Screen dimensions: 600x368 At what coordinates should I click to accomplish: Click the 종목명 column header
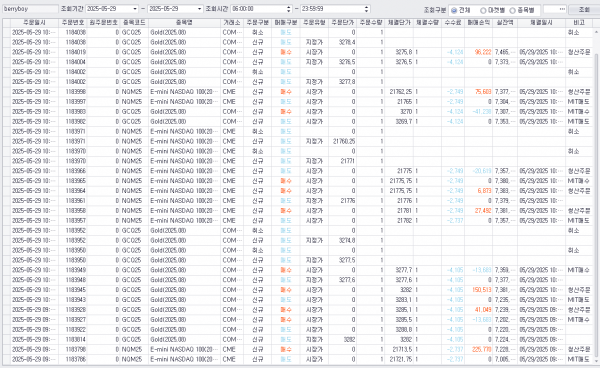click(x=184, y=23)
